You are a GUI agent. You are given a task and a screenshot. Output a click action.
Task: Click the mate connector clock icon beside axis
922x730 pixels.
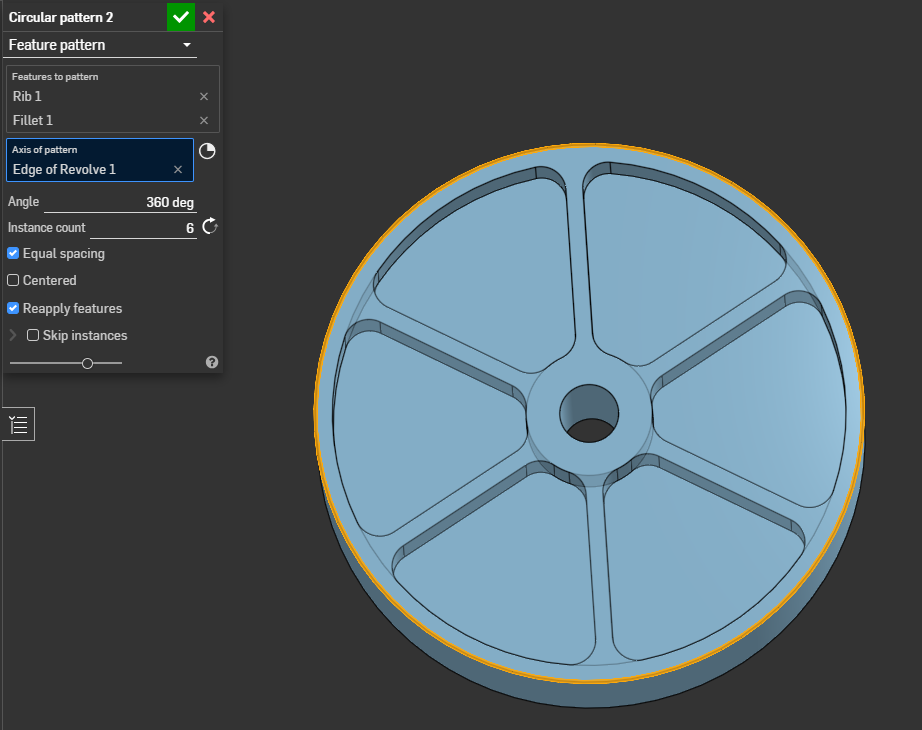point(207,151)
